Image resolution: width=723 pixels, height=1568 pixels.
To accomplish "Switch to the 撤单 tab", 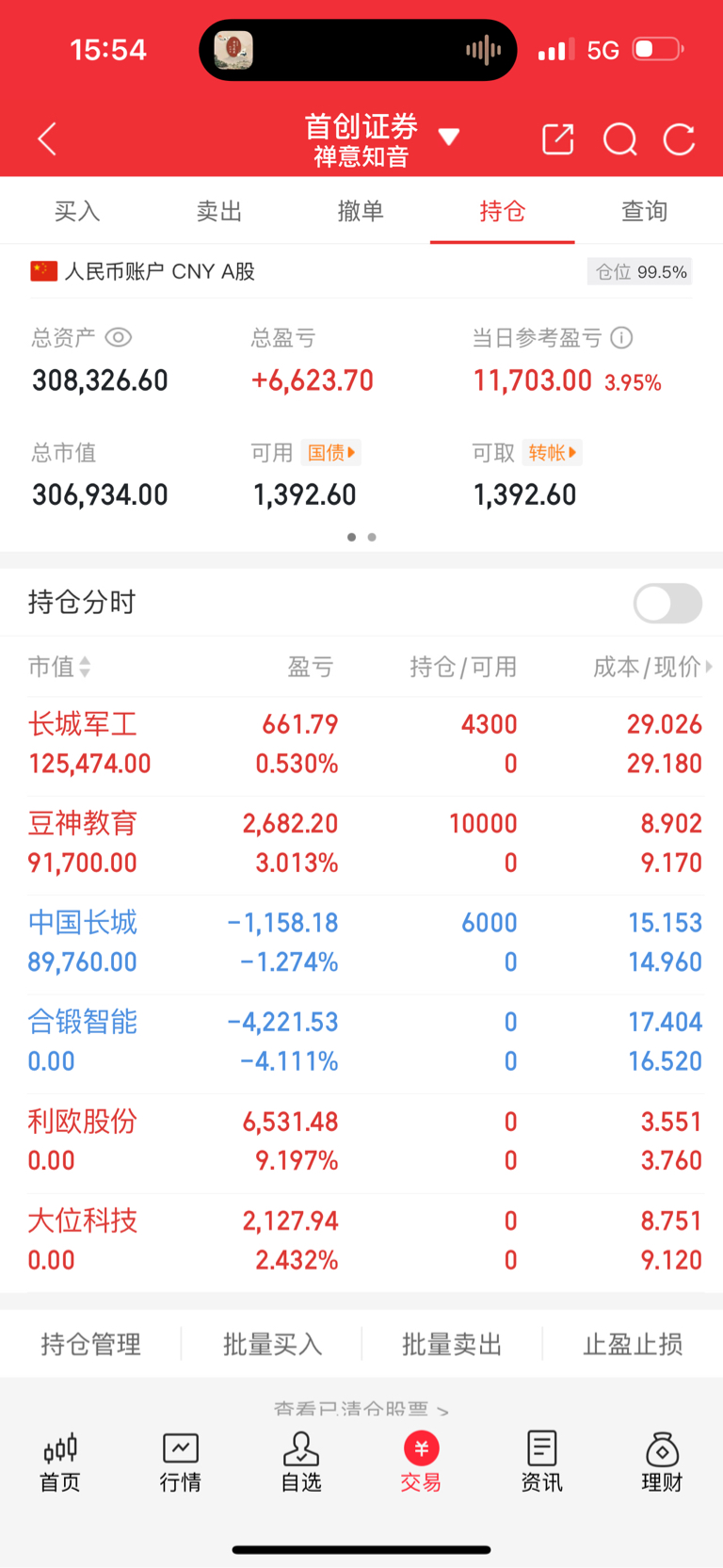I will 361,211.
